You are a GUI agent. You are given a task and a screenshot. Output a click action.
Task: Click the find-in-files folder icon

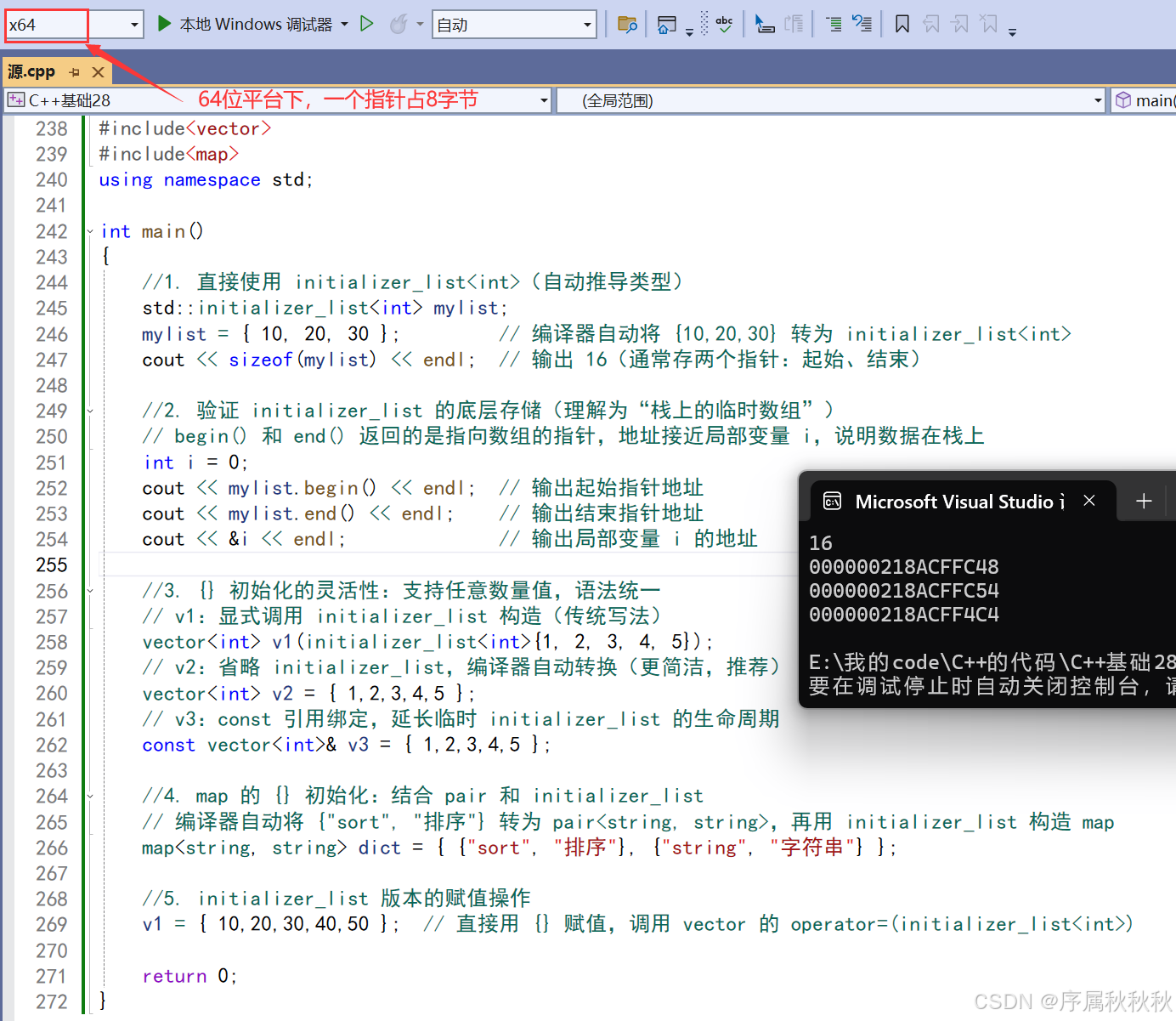point(627,24)
